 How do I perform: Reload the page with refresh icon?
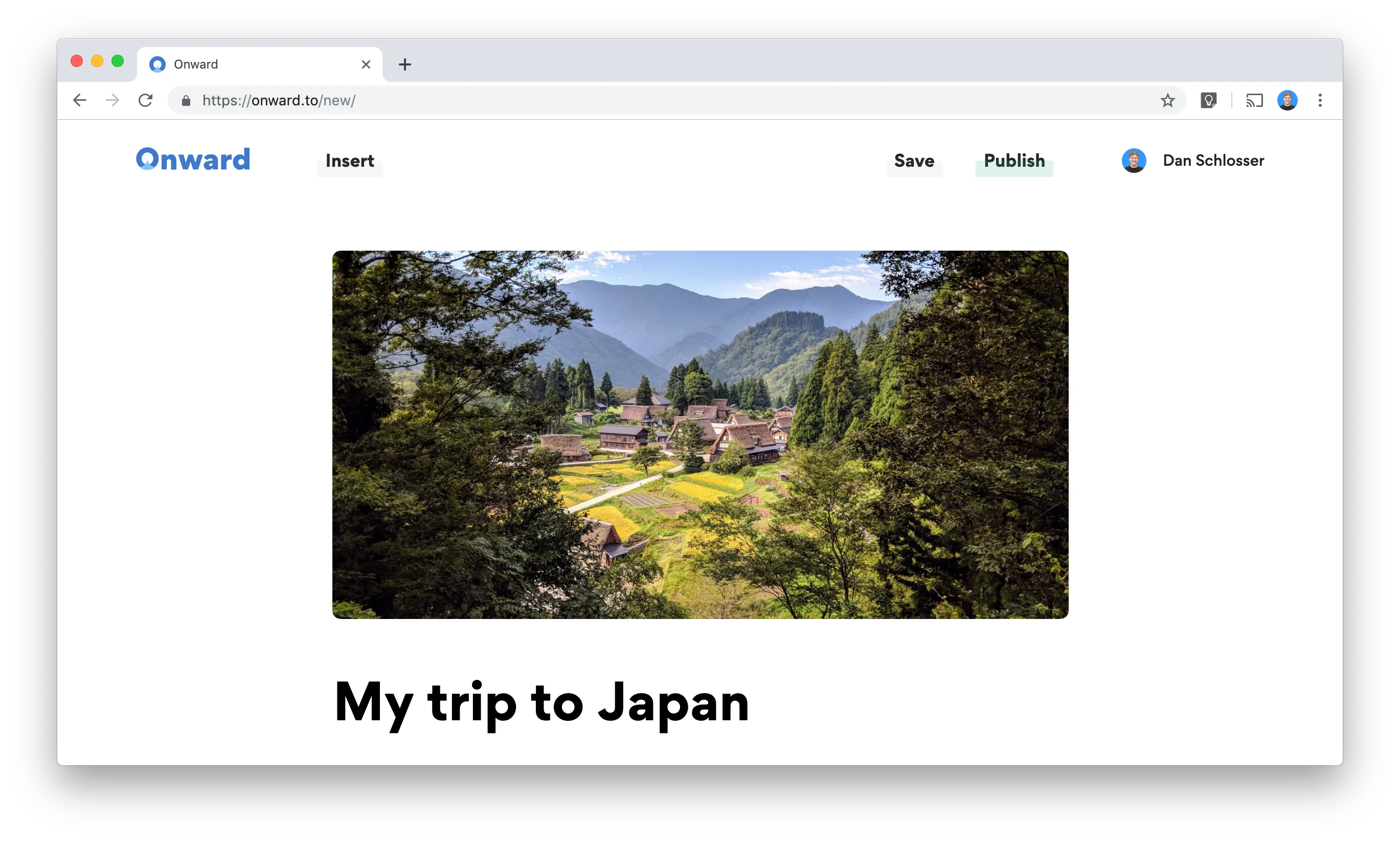point(146,100)
